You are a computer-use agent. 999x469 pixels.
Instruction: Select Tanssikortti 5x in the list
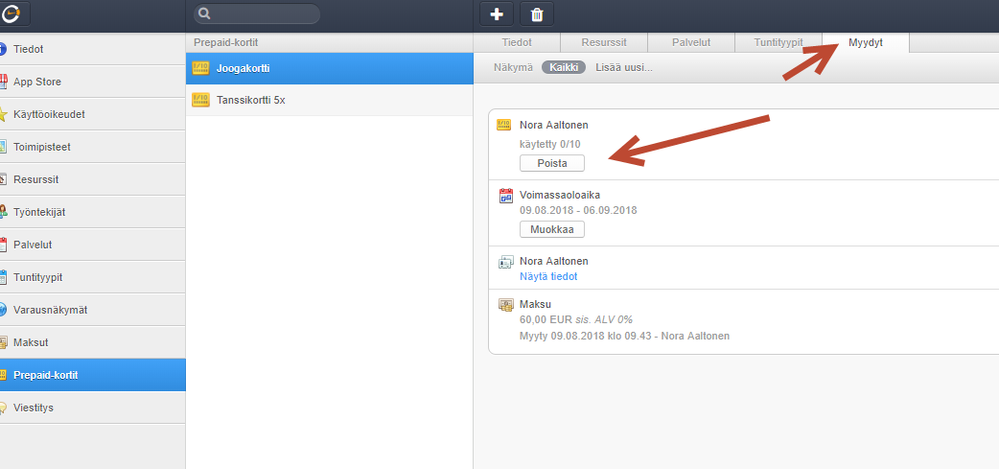(x=329, y=100)
